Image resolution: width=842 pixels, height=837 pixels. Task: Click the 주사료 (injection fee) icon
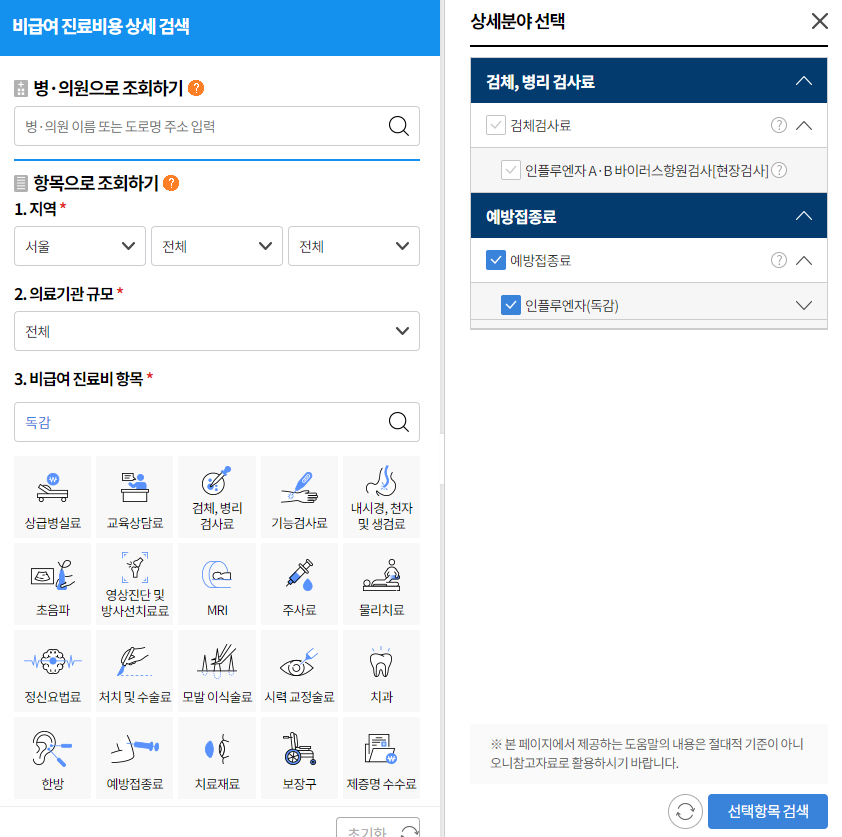(x=298, y=584)
